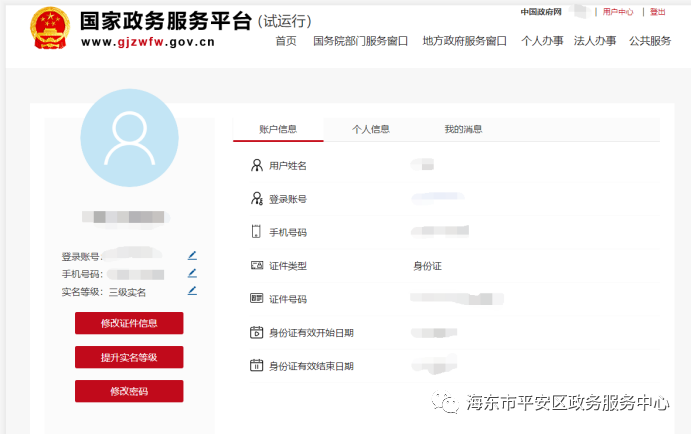The image size is (692, 434).
Task: Open the 中国政府网 link
Action: click(x=541, y=12)
